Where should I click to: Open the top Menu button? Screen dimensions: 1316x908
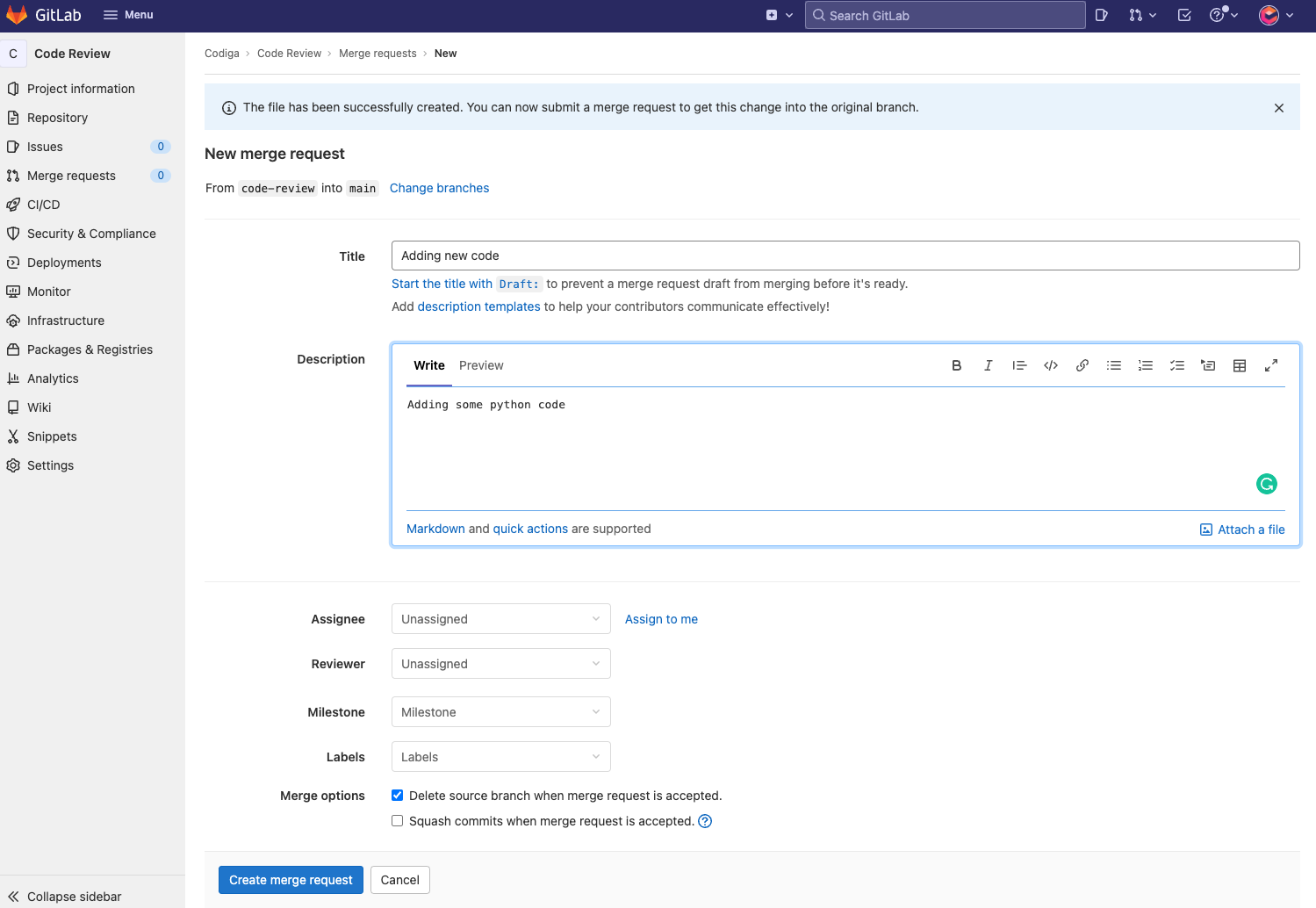pyautogui.click(x=128, y=15)
